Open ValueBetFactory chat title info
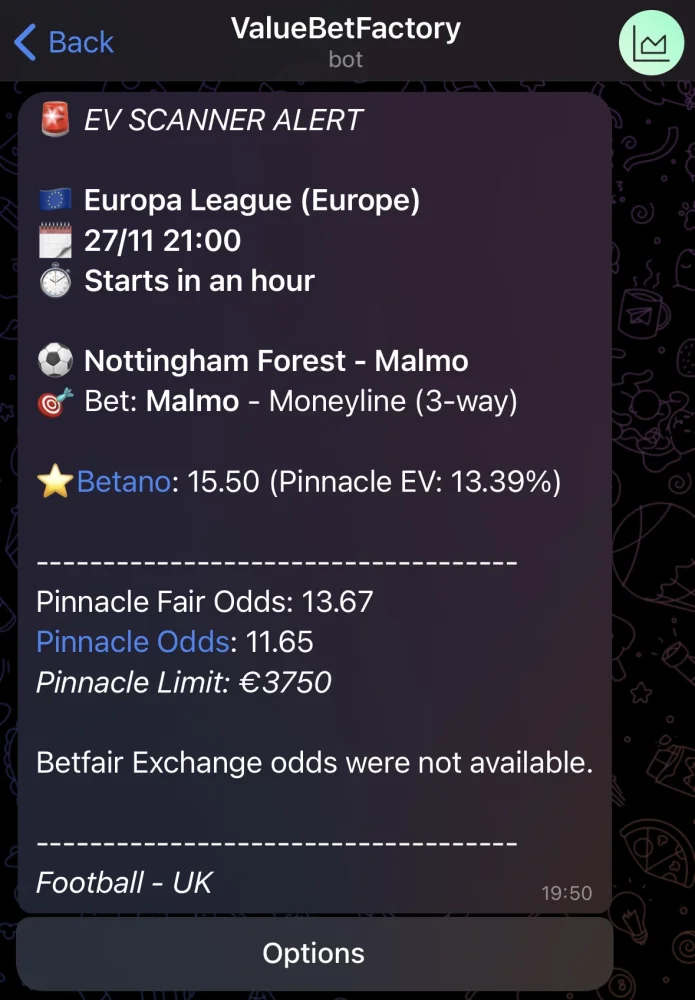Image resolution: width=695 pixels, height=1000 pixels. (346, 28)
